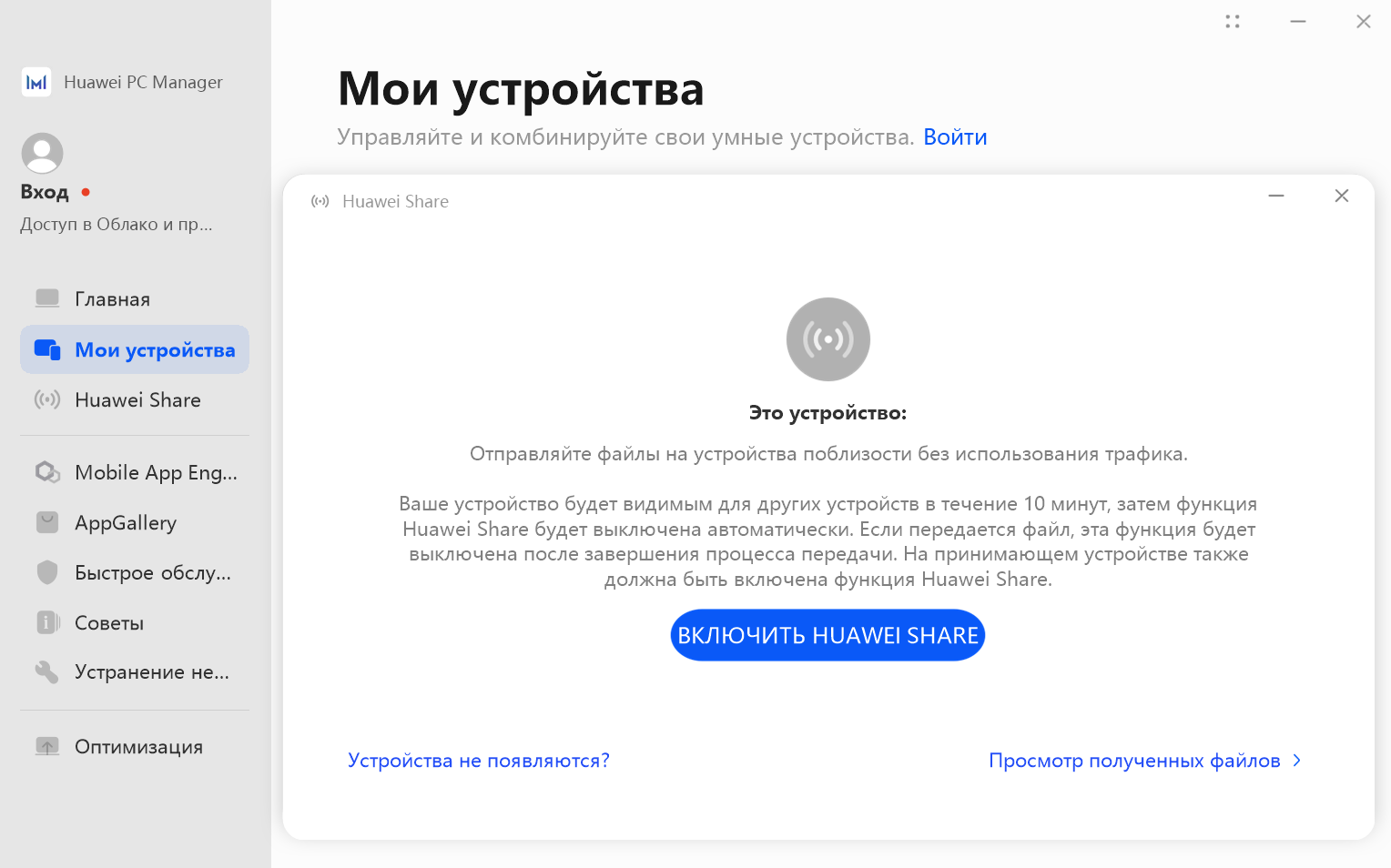Go to Huawei Share in the sidebar

(x=135, y=399)
